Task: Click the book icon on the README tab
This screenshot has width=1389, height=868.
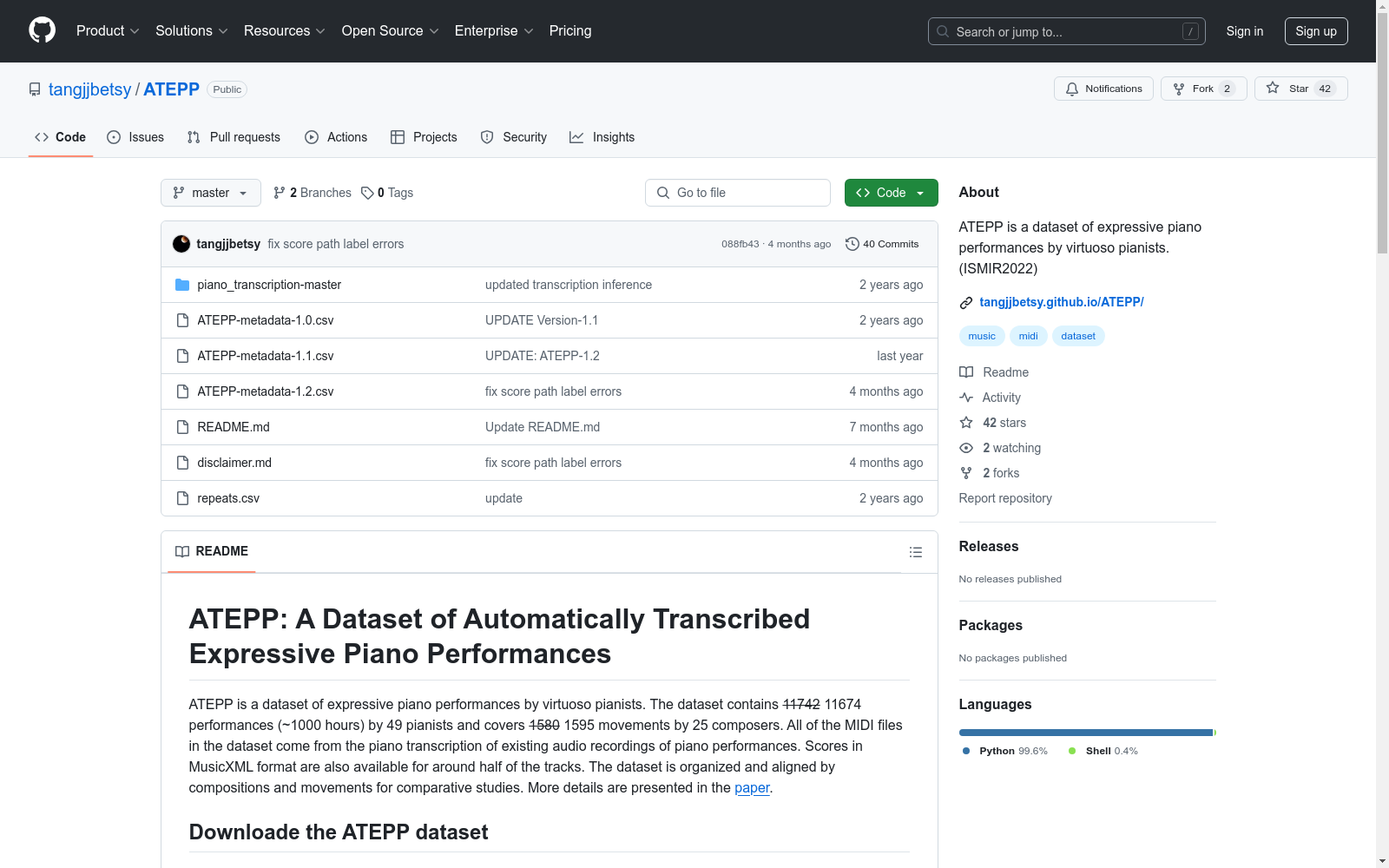Action: coord(182,551)
